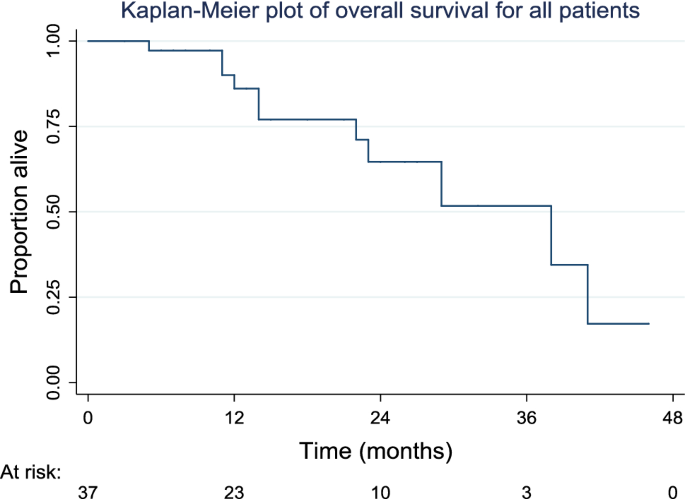Select the at-risk count 10
Viewport: 685px width, 499px height.
380,489
